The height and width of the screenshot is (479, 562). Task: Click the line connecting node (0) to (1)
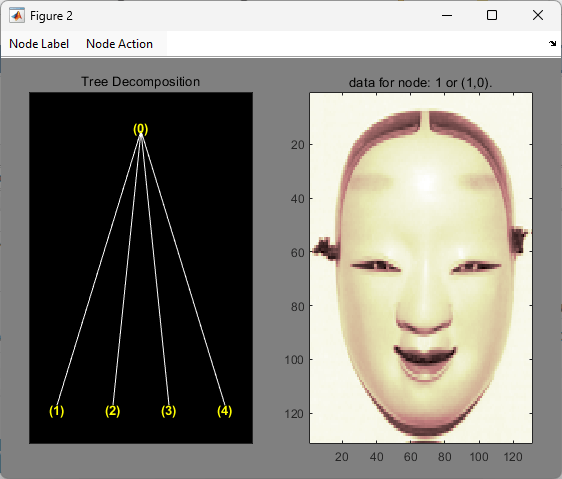(x=99, y=270)
